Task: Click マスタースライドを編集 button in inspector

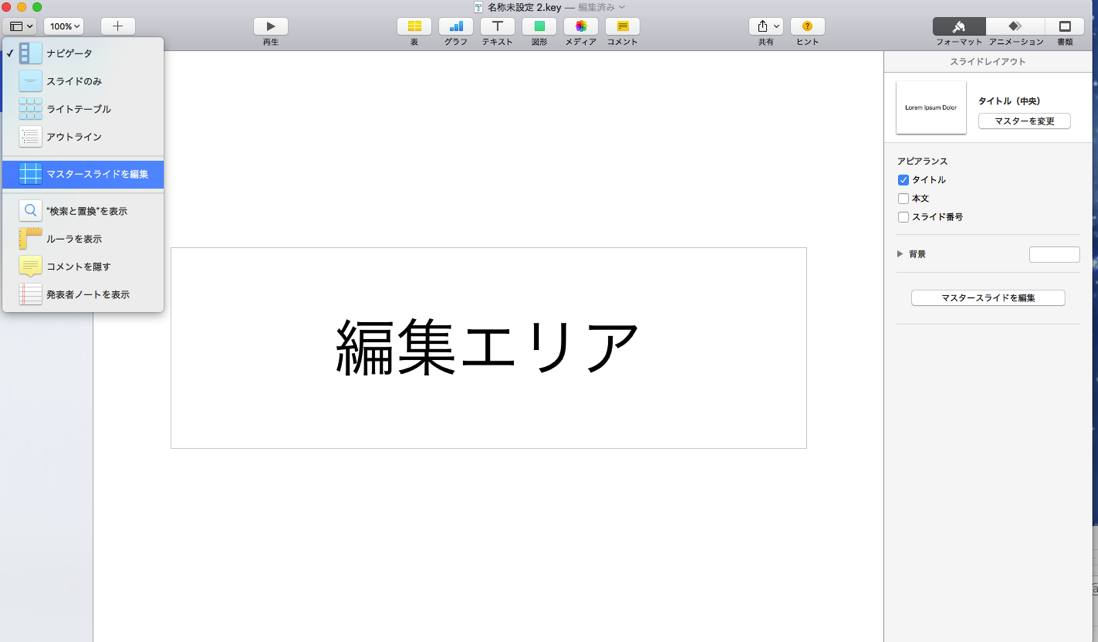Action: coord(988,298)
